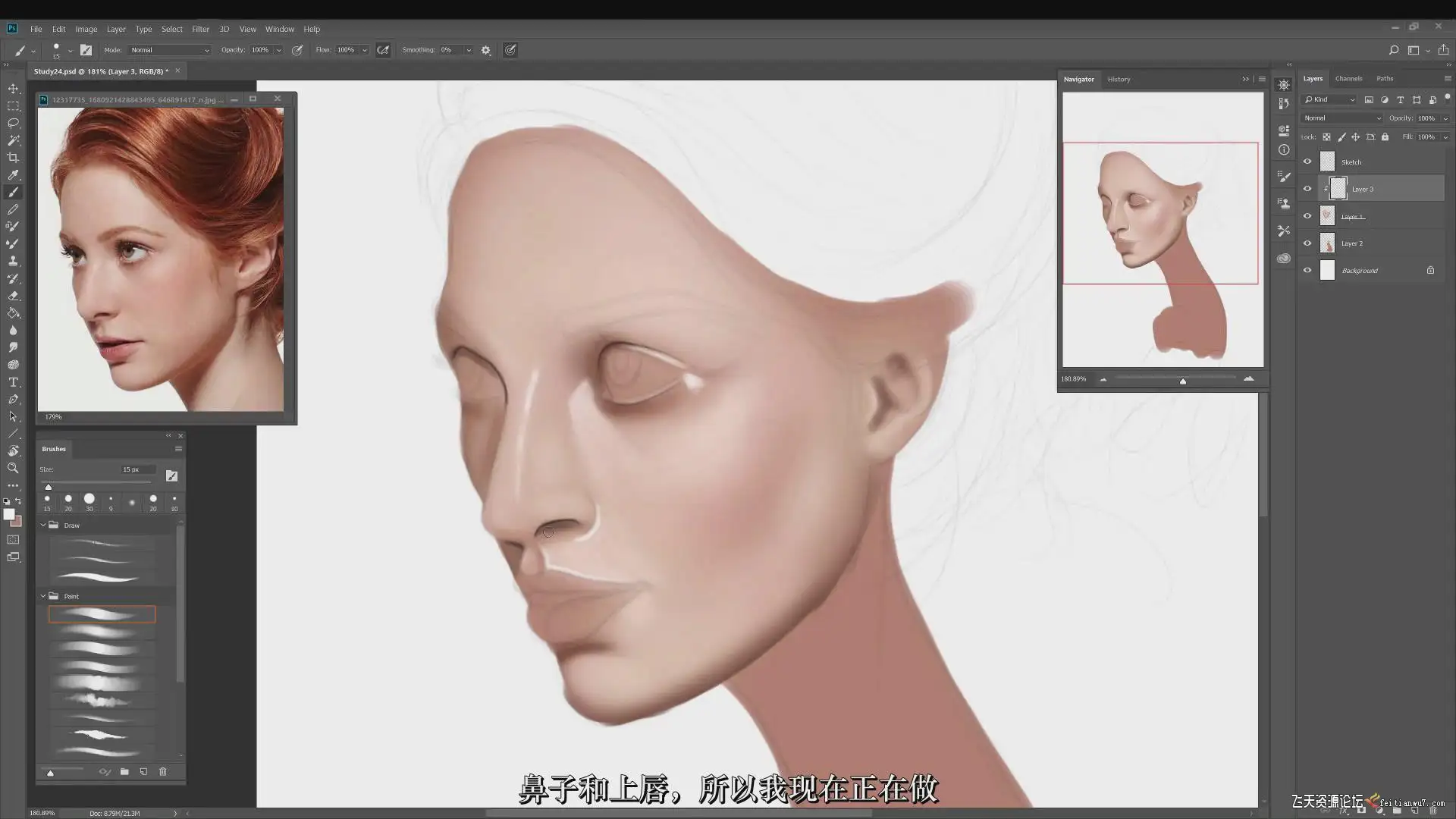Select the Layer 3 thumbnail

pos(1338,189)
